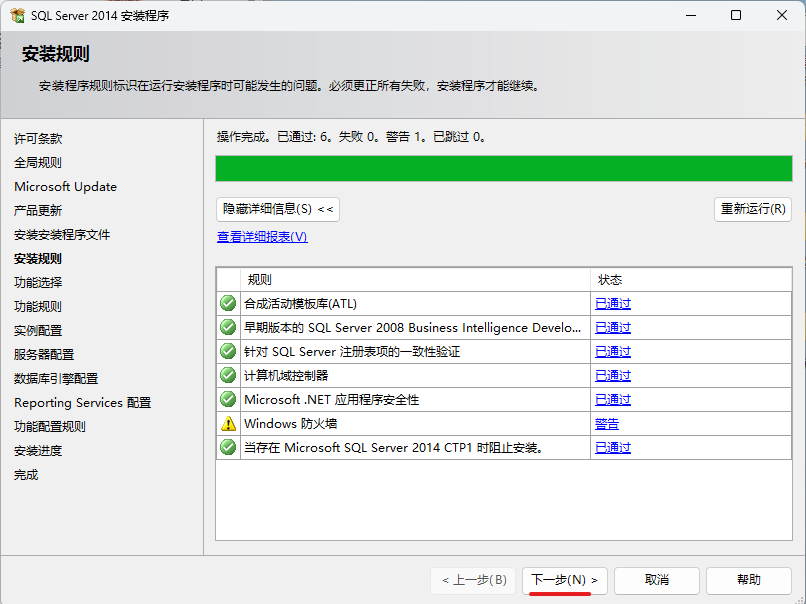The height and width of the screenshot is (604, 806).
Task: Select rule row Windows 防火墙
Action: click(504, 424)
